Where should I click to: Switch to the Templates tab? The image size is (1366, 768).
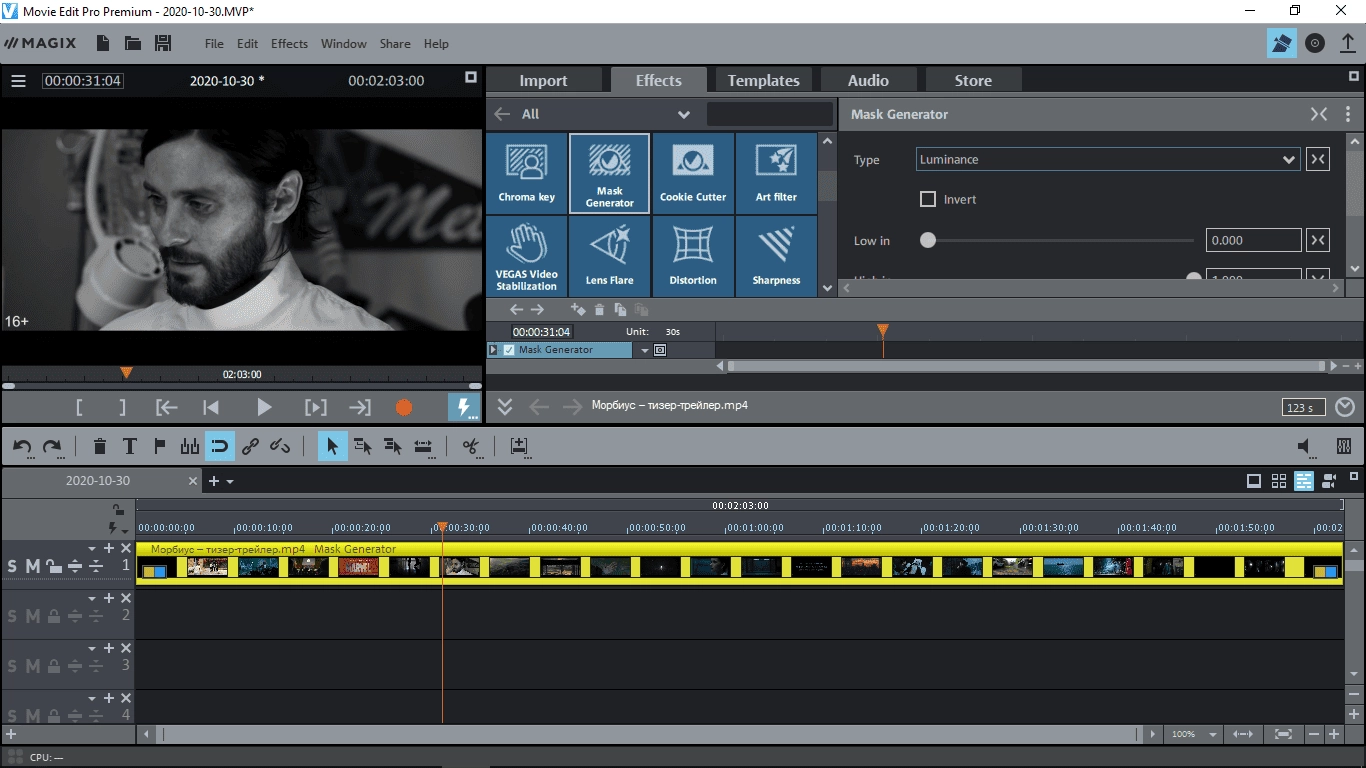(763, 80)
